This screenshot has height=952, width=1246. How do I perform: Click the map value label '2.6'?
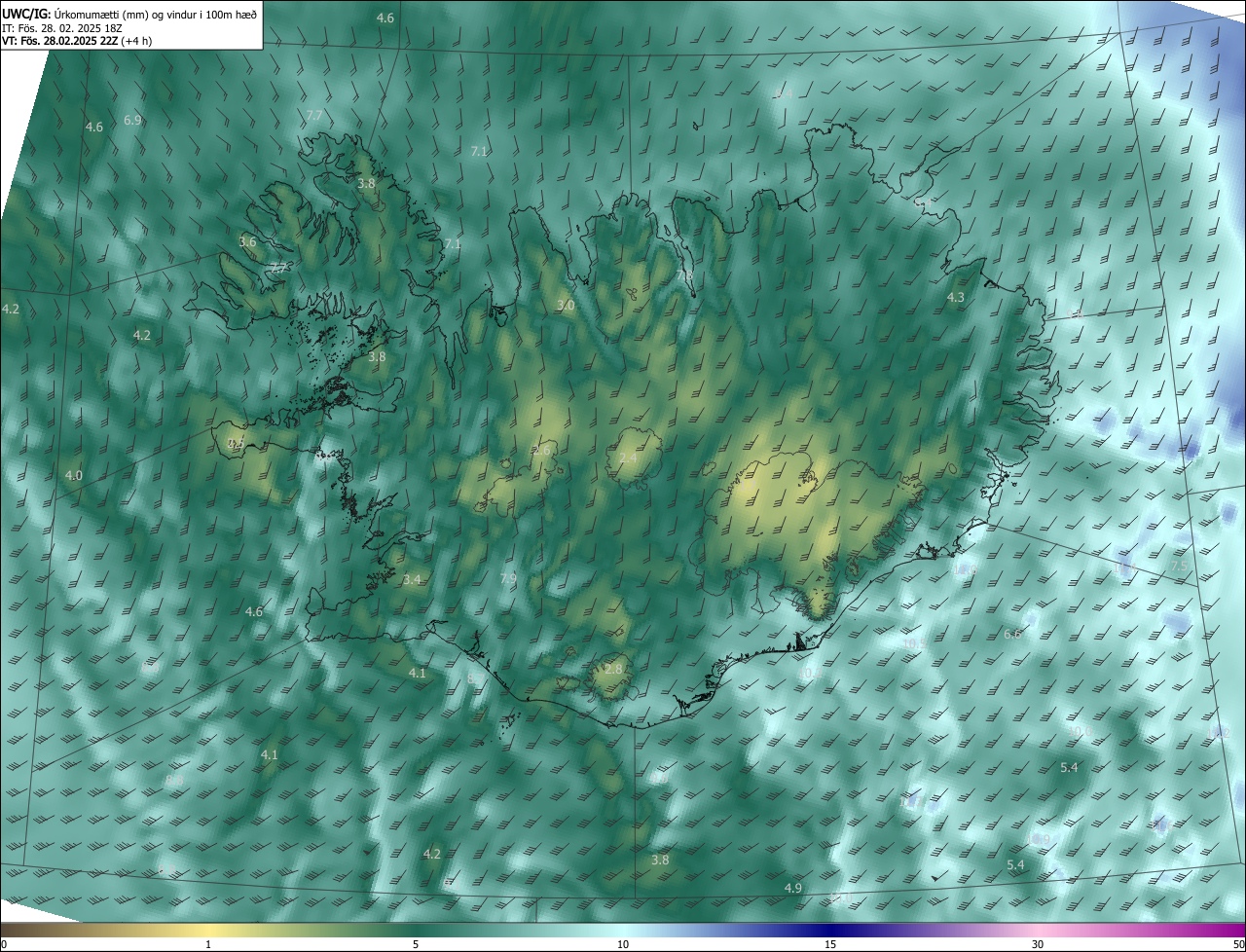(541, 451)
